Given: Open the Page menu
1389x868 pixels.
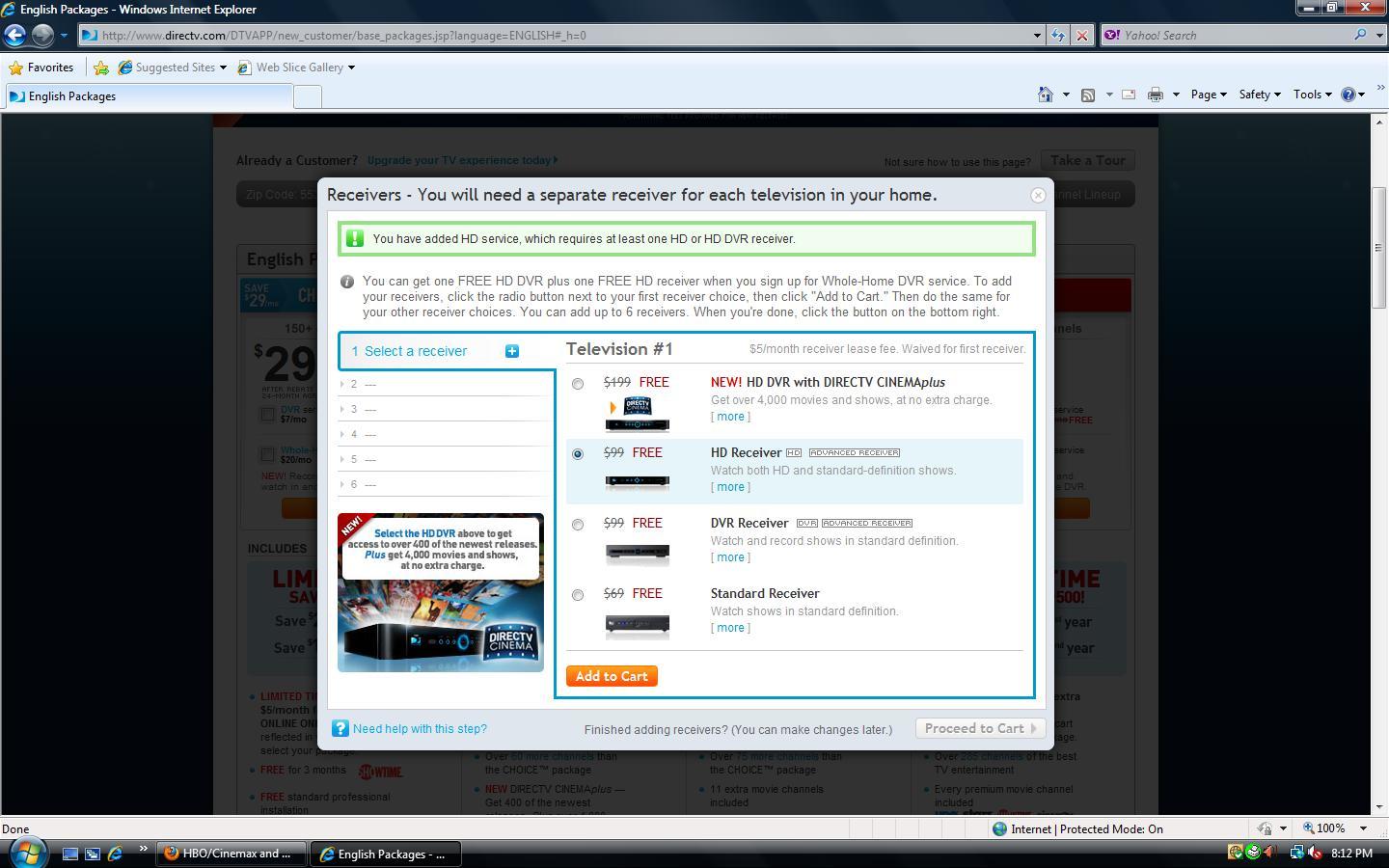Looking at the screenshot, I should (x=1209, y=95).
